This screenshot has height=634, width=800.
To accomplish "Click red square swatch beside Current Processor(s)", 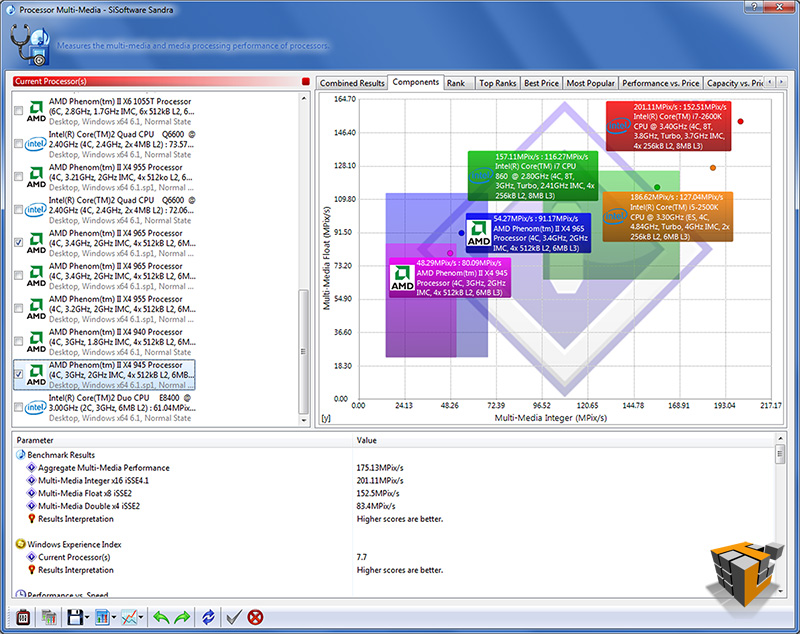I will pyautogui.click(x=306, y=81).
